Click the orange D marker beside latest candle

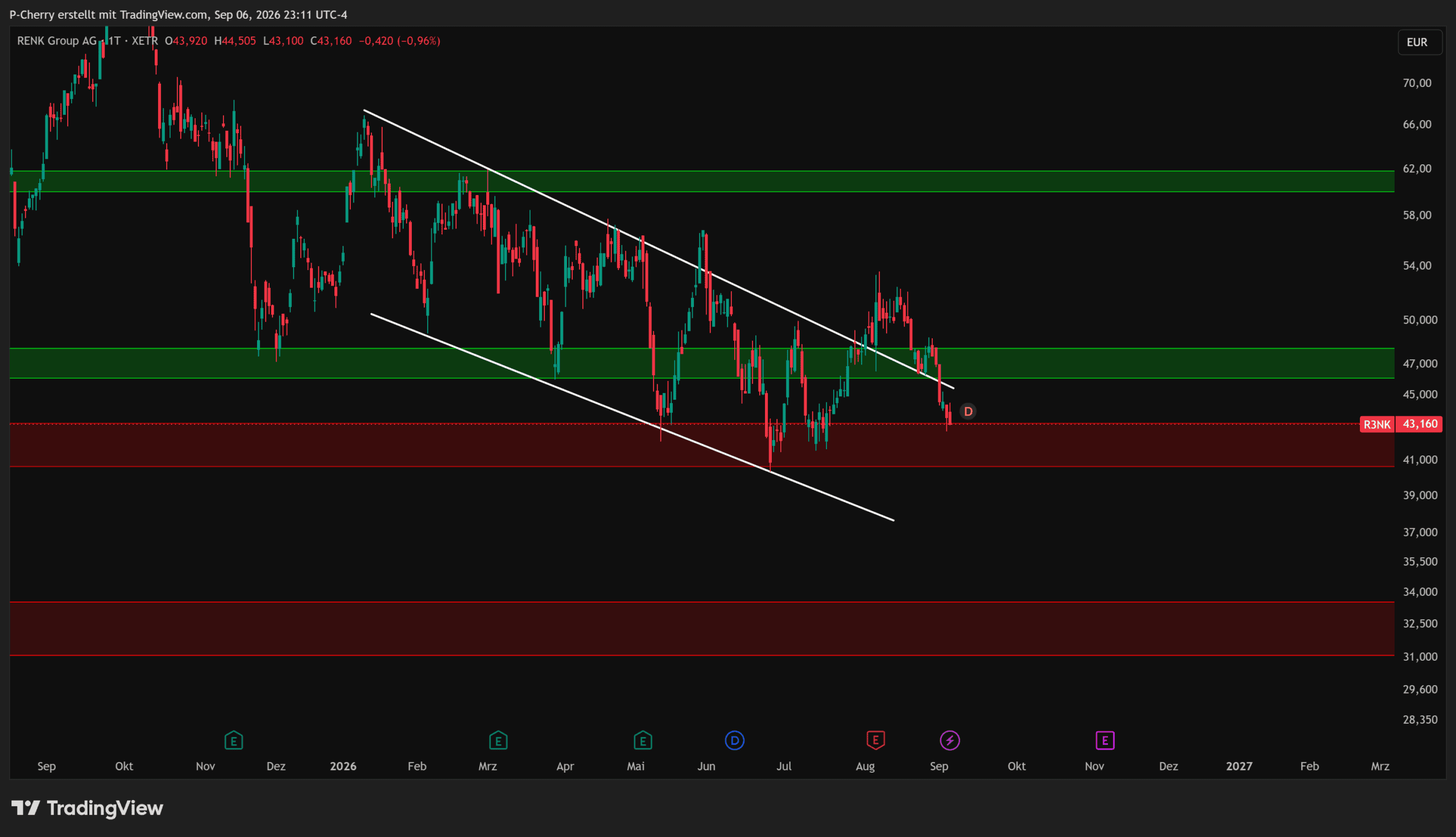point(968,412)
